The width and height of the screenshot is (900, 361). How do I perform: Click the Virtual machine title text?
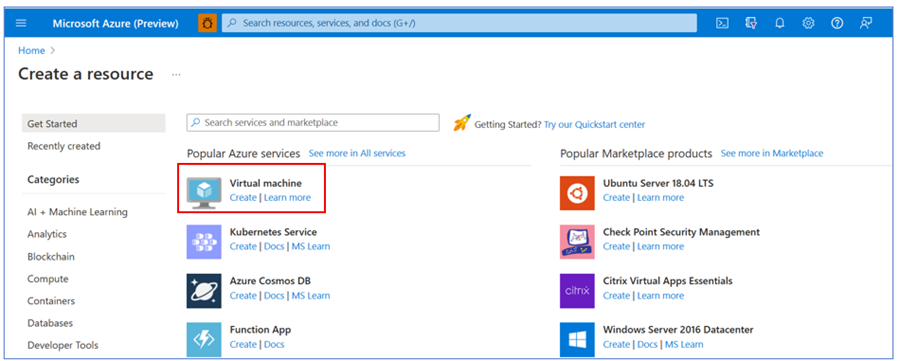coord(266,183)
